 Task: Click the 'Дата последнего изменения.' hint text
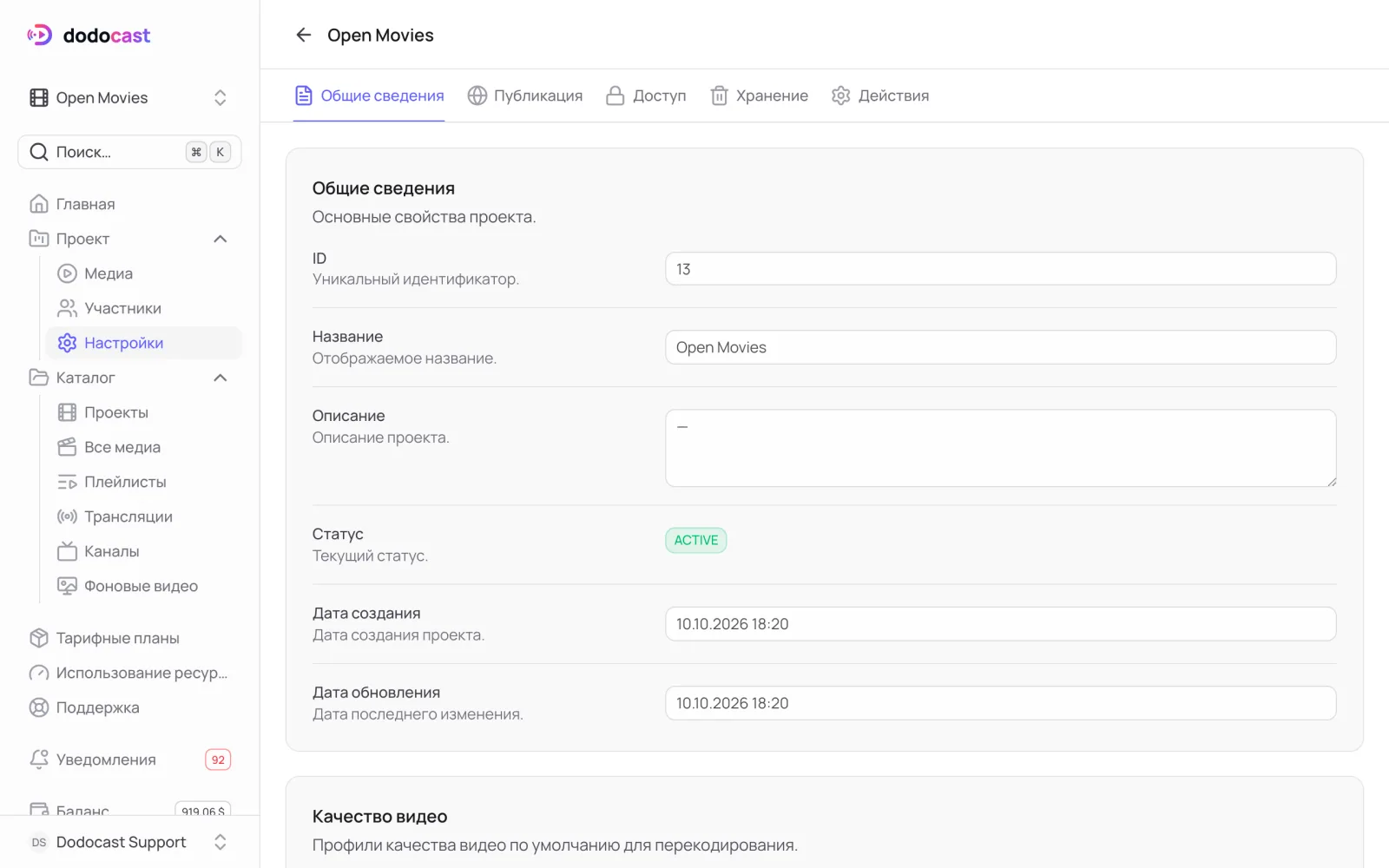click(x=418, y=714)
